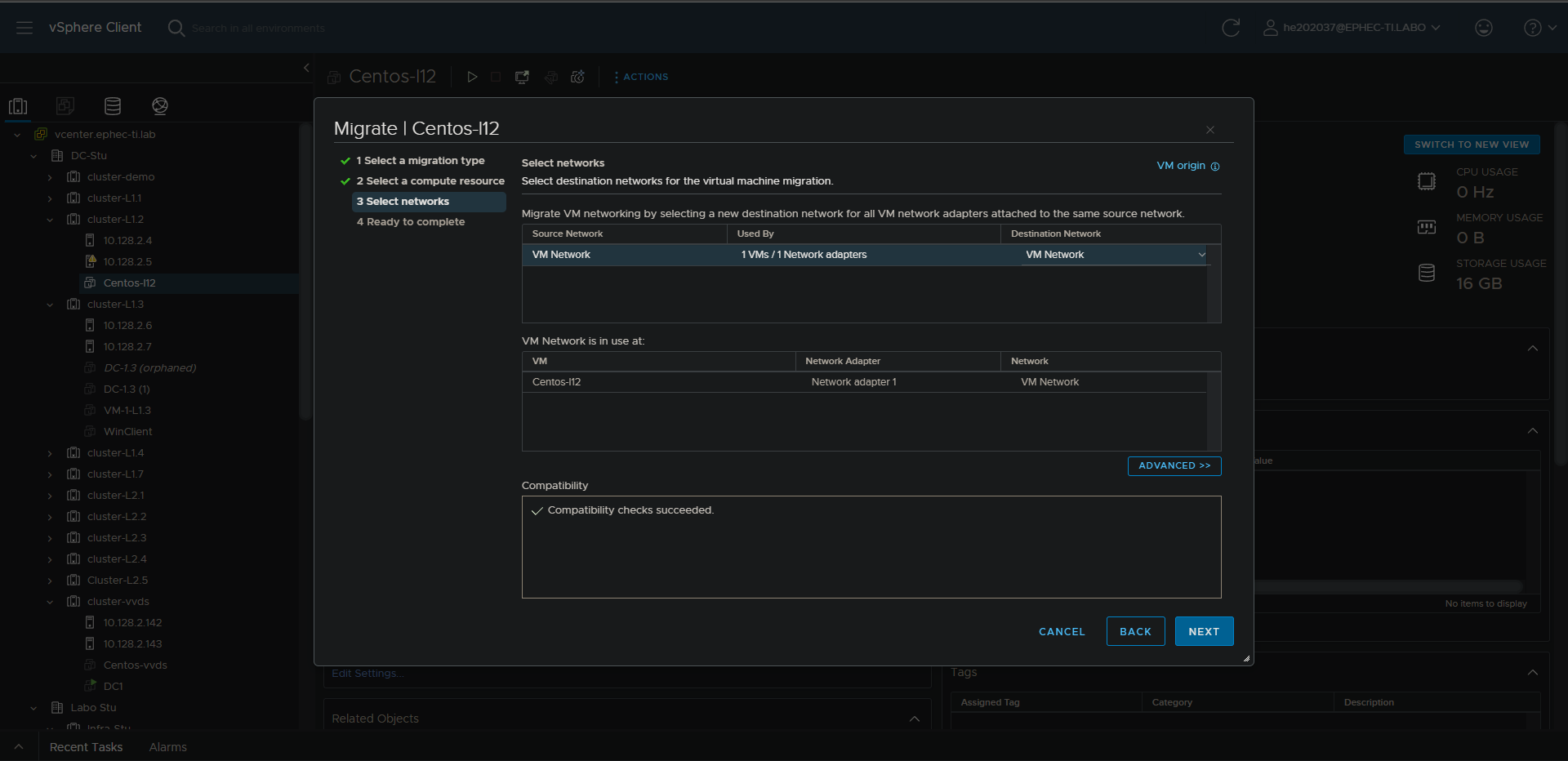Open the feedback smiley icon

coord(1484,28)
